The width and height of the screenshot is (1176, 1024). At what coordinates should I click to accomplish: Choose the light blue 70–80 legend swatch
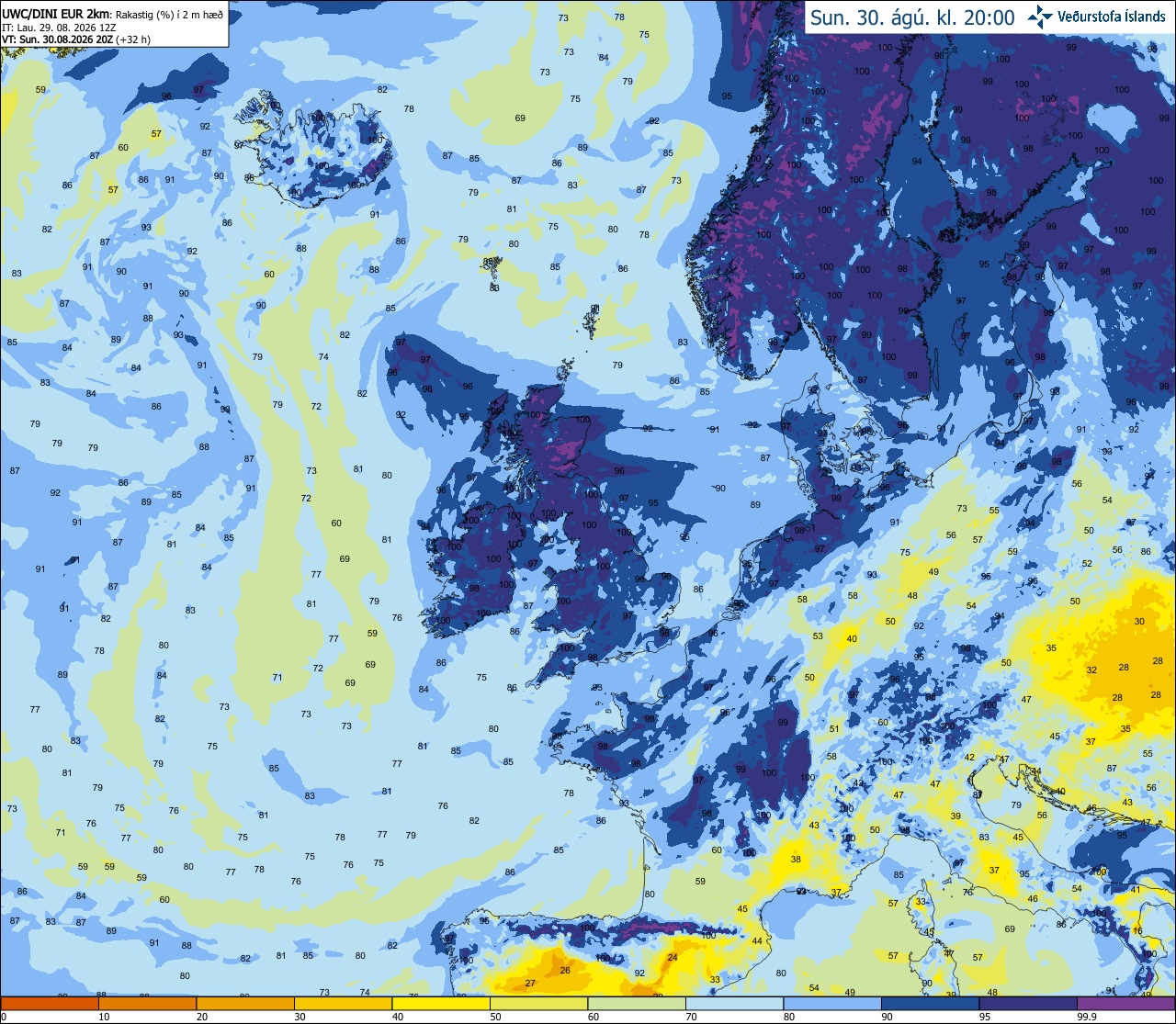(734, 1004)
